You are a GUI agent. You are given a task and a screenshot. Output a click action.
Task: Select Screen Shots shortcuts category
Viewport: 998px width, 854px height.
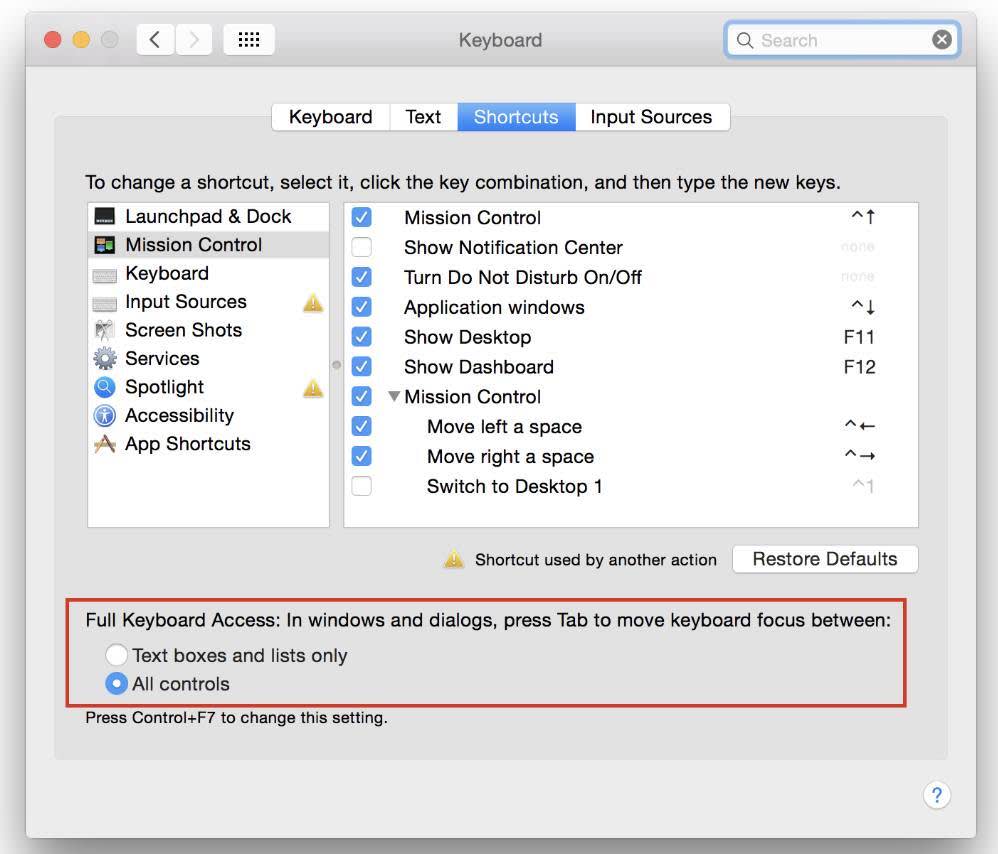[183, 330]
